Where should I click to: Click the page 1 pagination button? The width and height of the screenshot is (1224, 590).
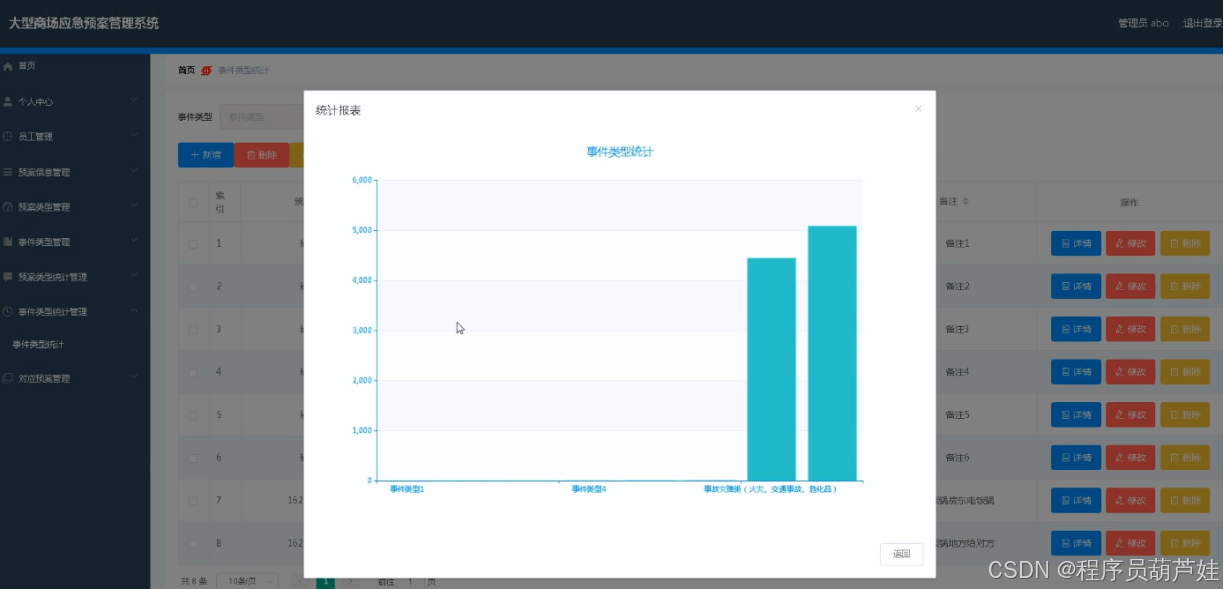(x=325, y=581)
